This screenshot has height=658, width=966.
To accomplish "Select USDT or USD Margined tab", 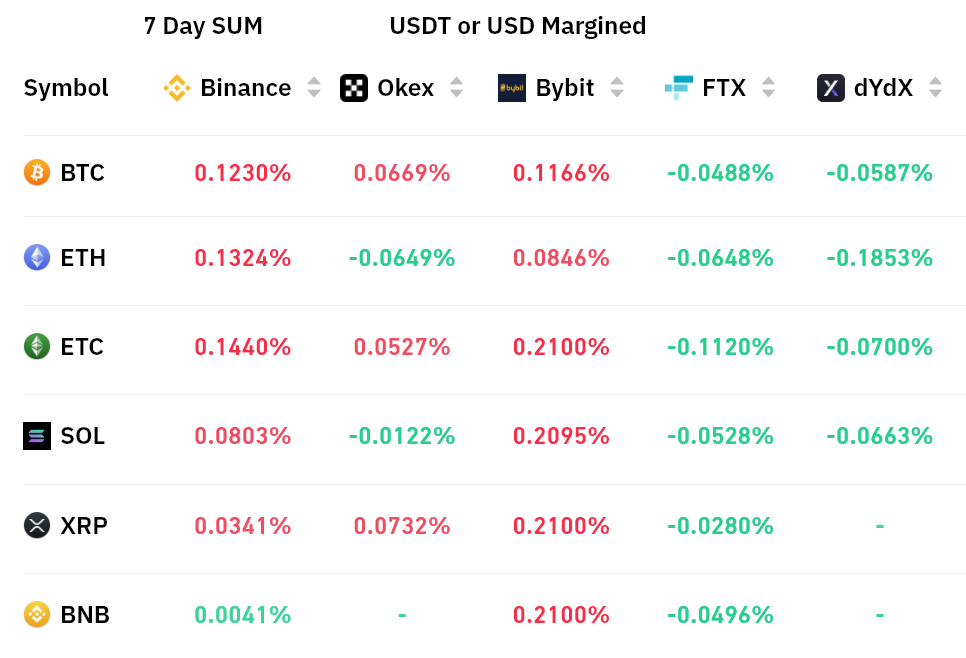I will (518, 26).
